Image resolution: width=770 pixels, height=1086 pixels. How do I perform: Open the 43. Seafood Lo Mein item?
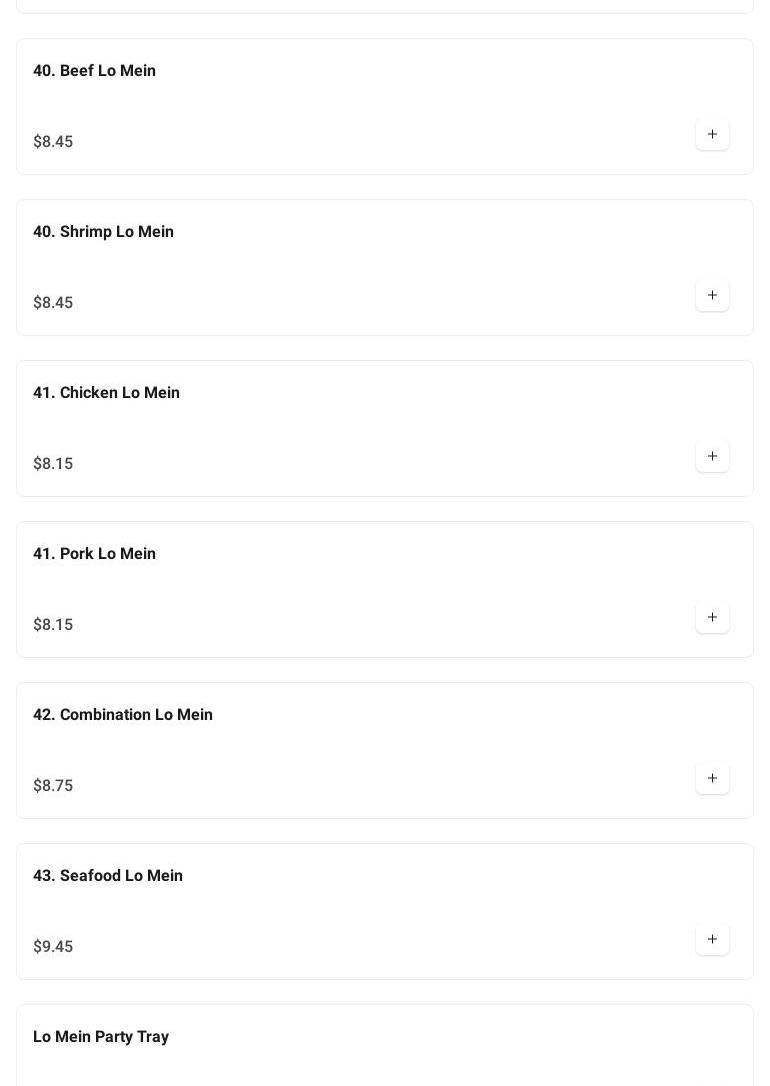pyautogui.click(x=107, y=876)
